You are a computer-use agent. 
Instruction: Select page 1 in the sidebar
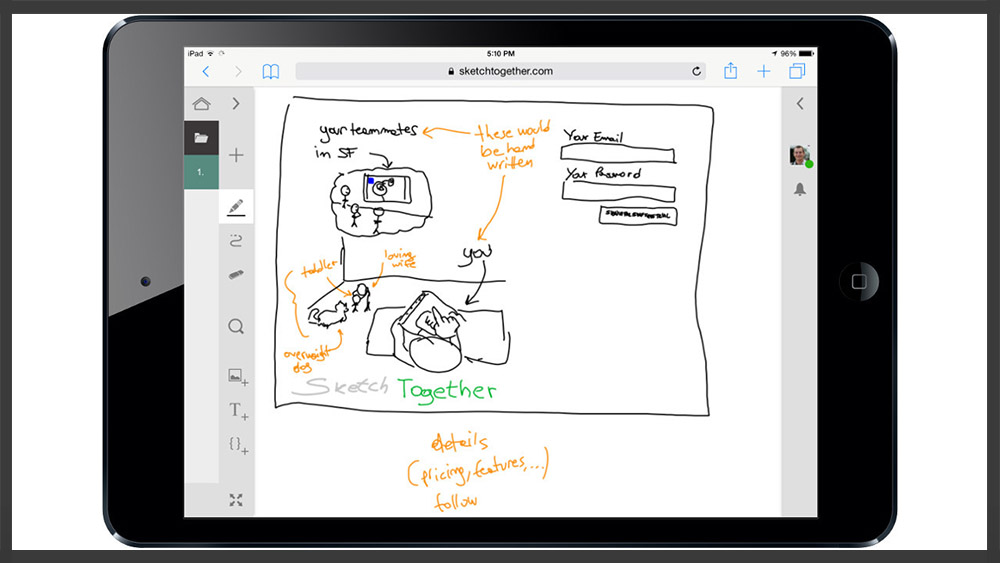[x=201, y=172]
